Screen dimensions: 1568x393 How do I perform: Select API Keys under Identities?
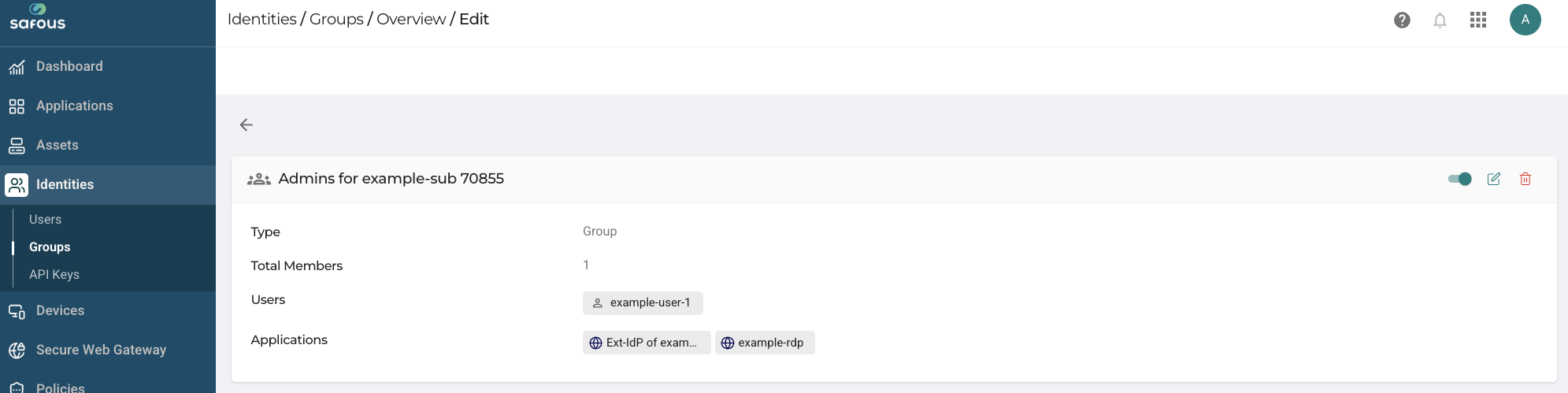[x=54, y=275]
